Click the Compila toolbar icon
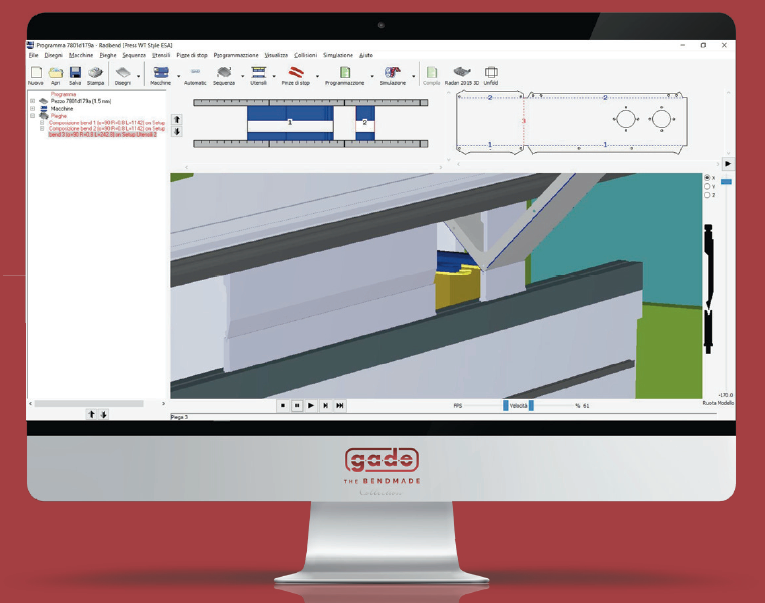765x603 pixels. coord(432,73)
